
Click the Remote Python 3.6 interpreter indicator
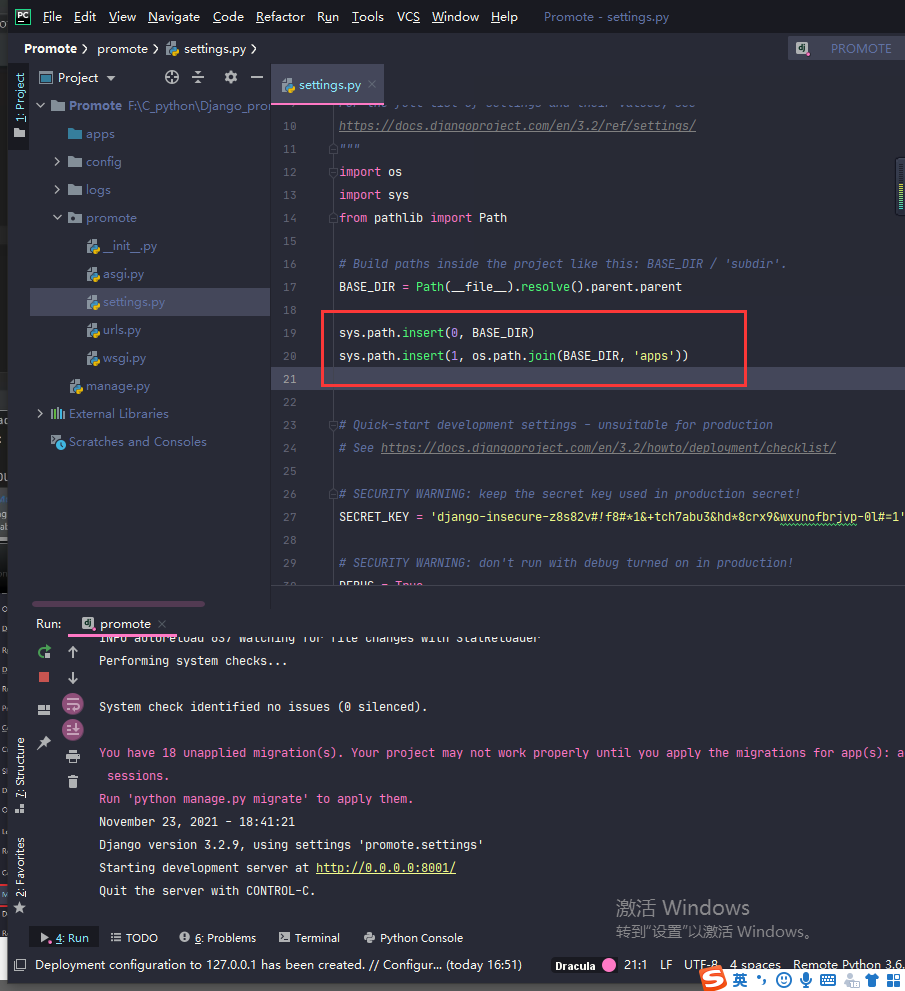[847, 965]
